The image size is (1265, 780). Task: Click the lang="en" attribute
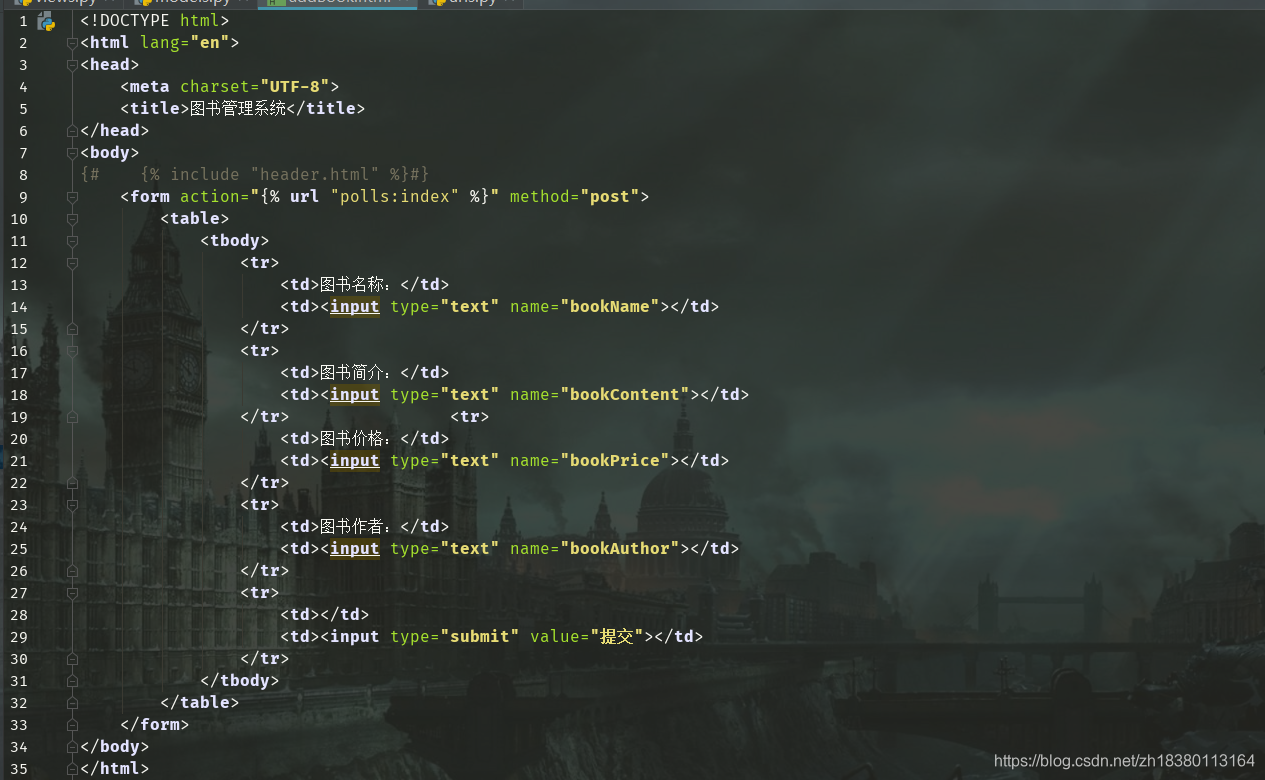[x=185, y=43]
